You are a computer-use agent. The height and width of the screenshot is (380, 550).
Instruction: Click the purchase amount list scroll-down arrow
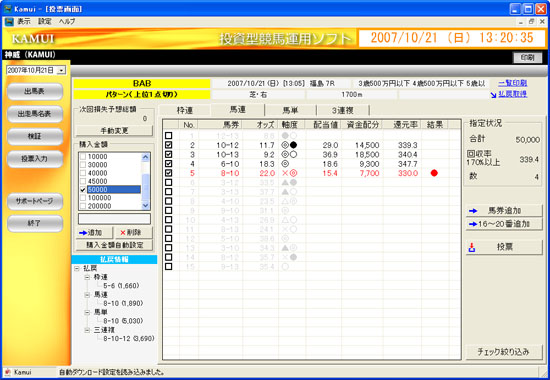[146, 206]
